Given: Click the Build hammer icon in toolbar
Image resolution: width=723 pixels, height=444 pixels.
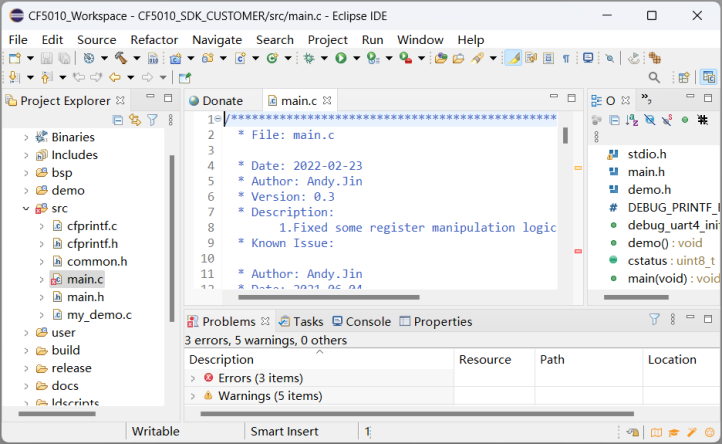Looking at the screenshot, I should 120,59.
